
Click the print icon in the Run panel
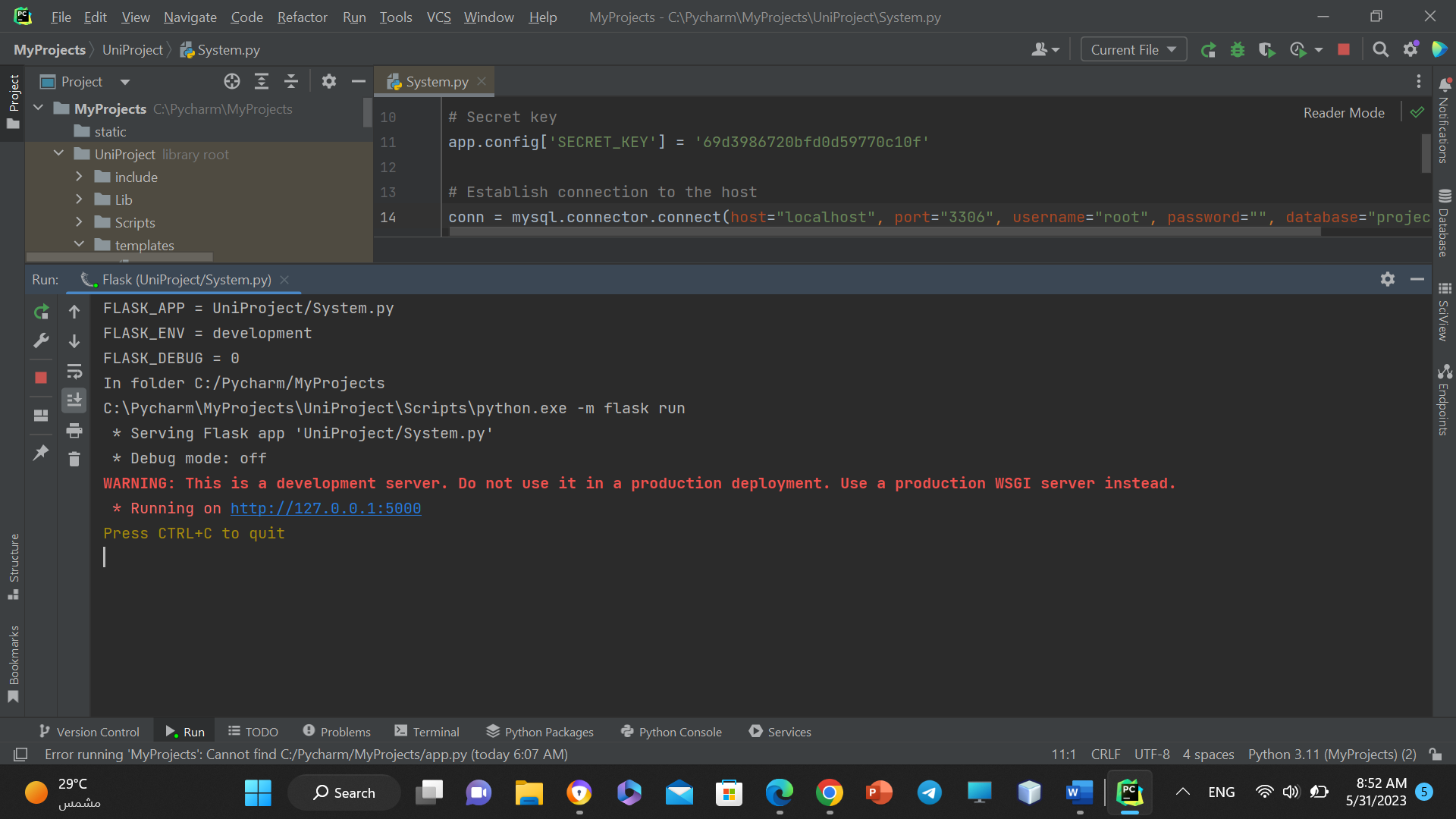click(x=74, y=431)
